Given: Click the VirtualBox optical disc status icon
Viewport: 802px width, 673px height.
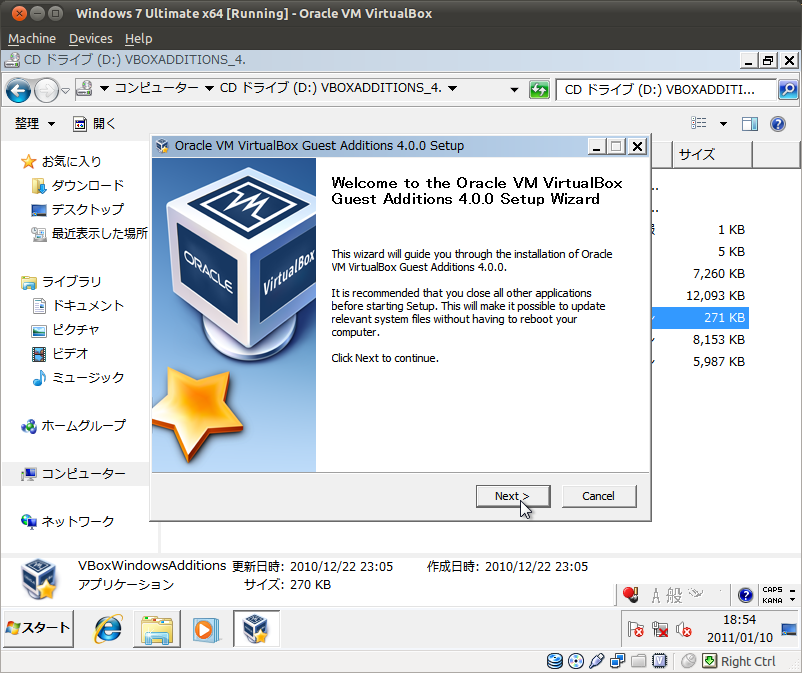Looking at the screenshot, I should click(x=576, y=661).
